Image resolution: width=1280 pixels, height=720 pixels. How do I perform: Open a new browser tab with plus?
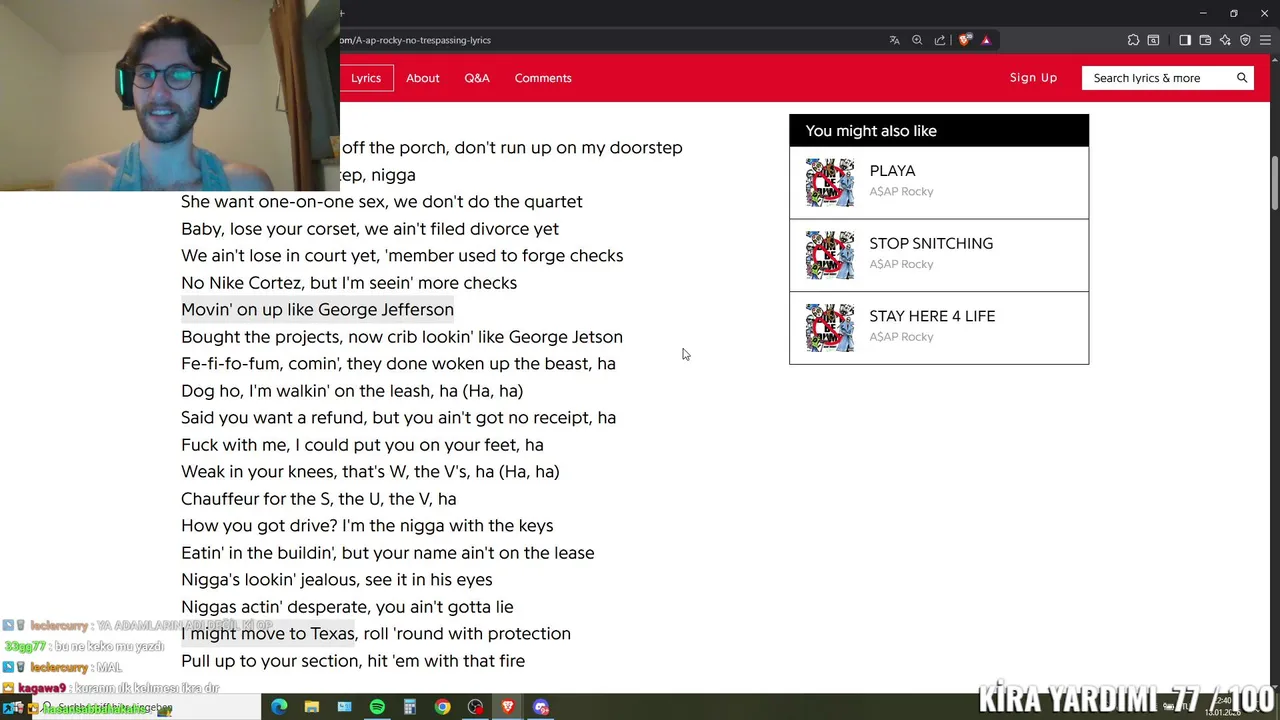(342, 13)
